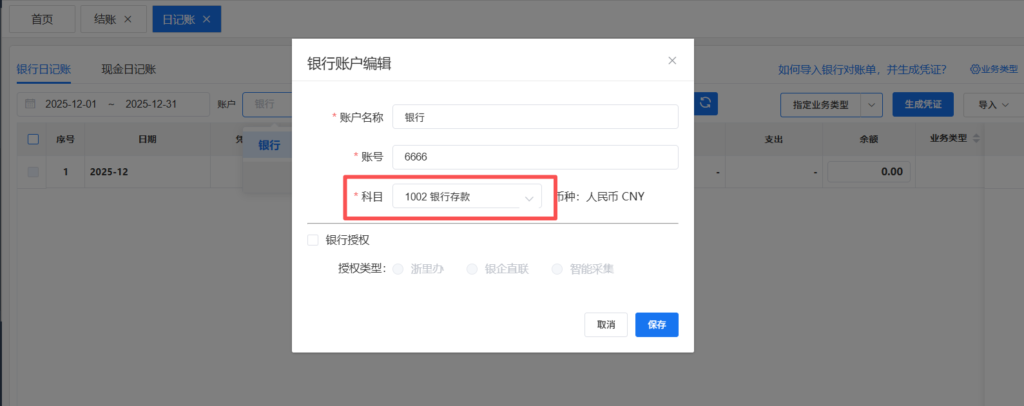Viewport: 1024px width, 406px height.
Task: Open the 导入 dropdown menu
Action: (x=993, y=104)
